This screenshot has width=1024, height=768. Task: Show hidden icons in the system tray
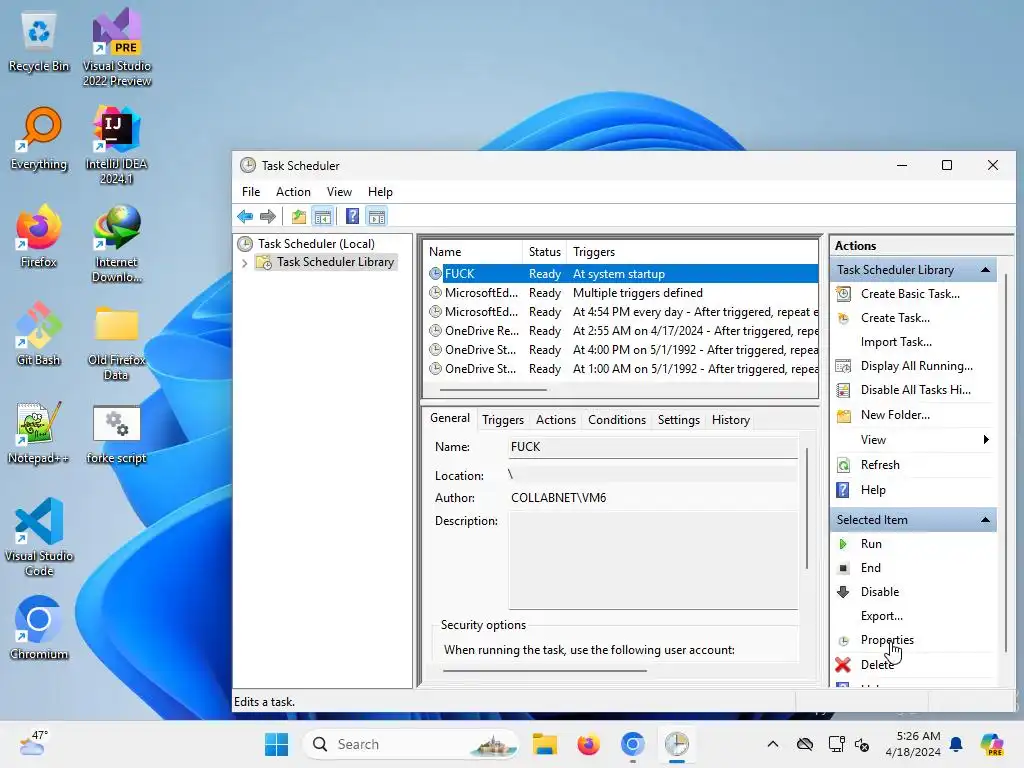click(x=773, y=744)
